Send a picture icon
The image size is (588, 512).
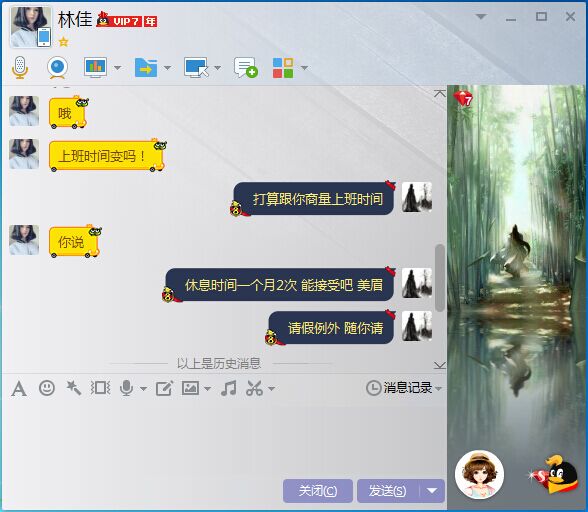click(x=190, y=388)
